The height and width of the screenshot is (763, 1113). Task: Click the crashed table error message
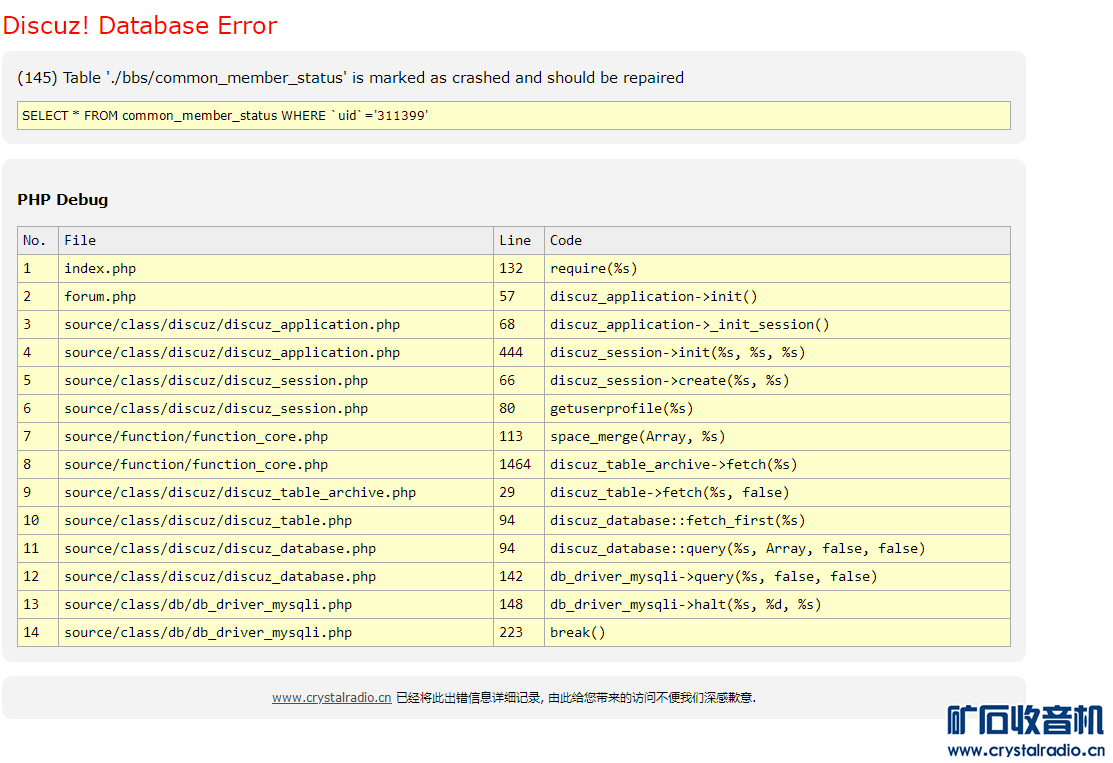351,77
